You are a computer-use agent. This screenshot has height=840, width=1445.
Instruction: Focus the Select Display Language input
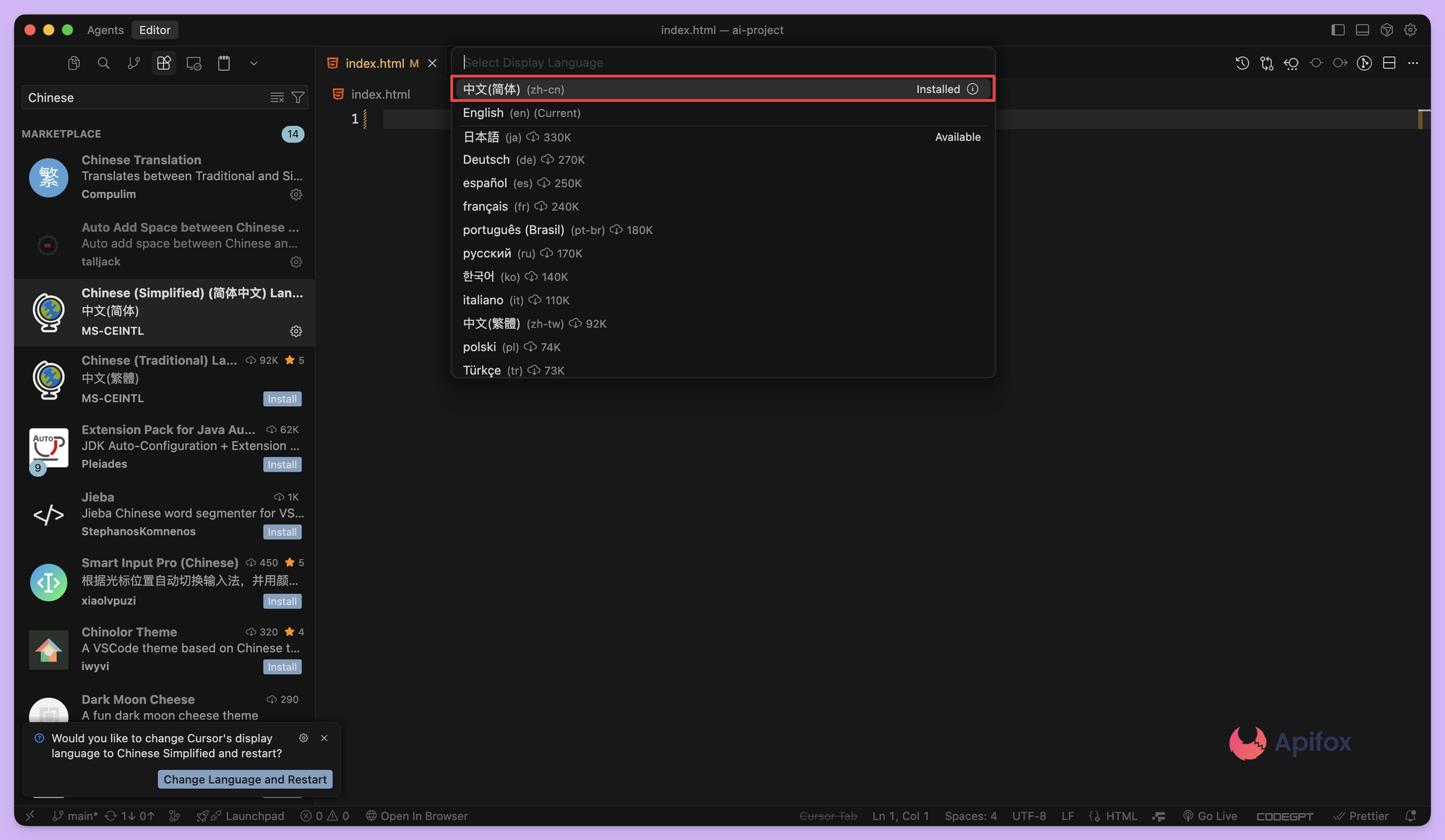(722, 62)
